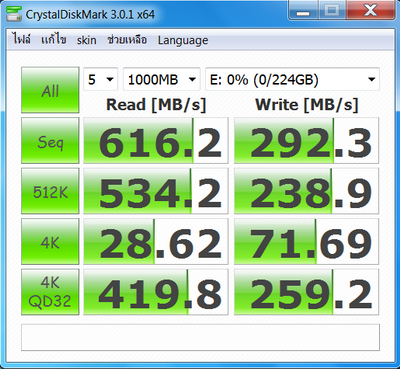Click the empty comment field at the bottom
400x369 pixels.
click(x=200, y=337)
